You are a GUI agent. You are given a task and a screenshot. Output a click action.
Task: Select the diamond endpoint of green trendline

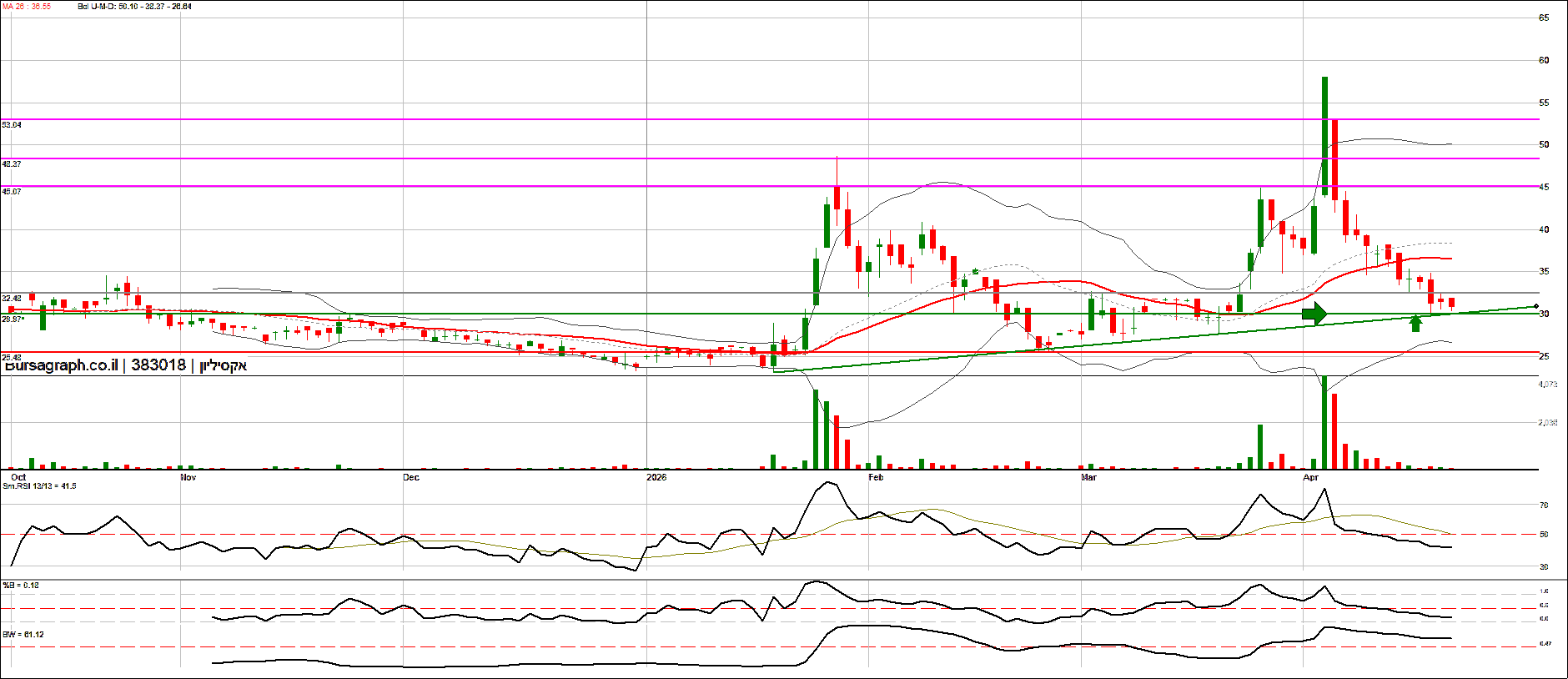point(1536,307)
